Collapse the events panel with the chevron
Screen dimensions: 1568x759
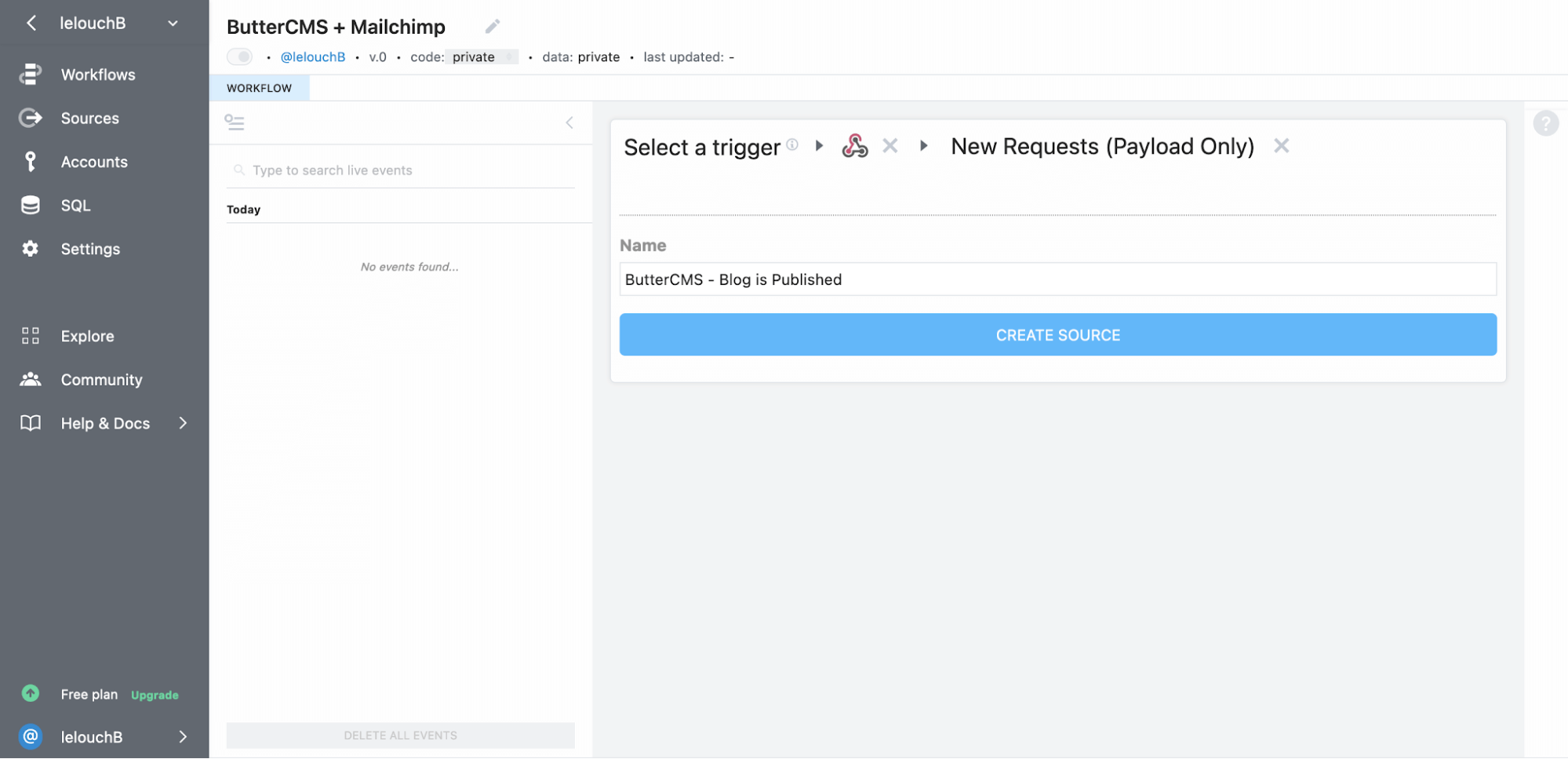(569, 122)
